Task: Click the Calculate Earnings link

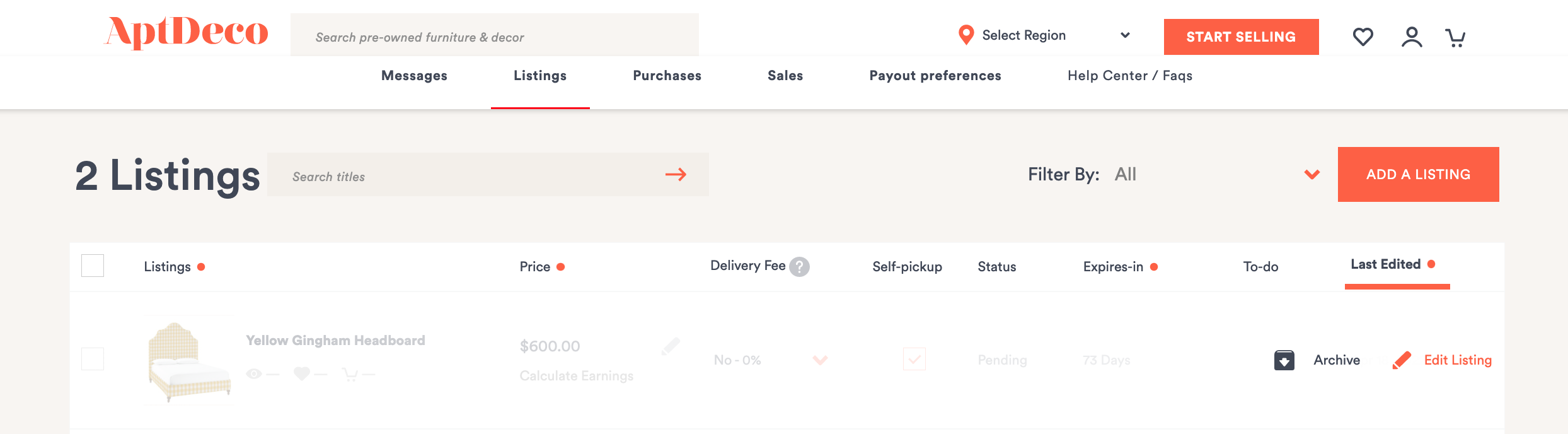Action: [576, 376]
